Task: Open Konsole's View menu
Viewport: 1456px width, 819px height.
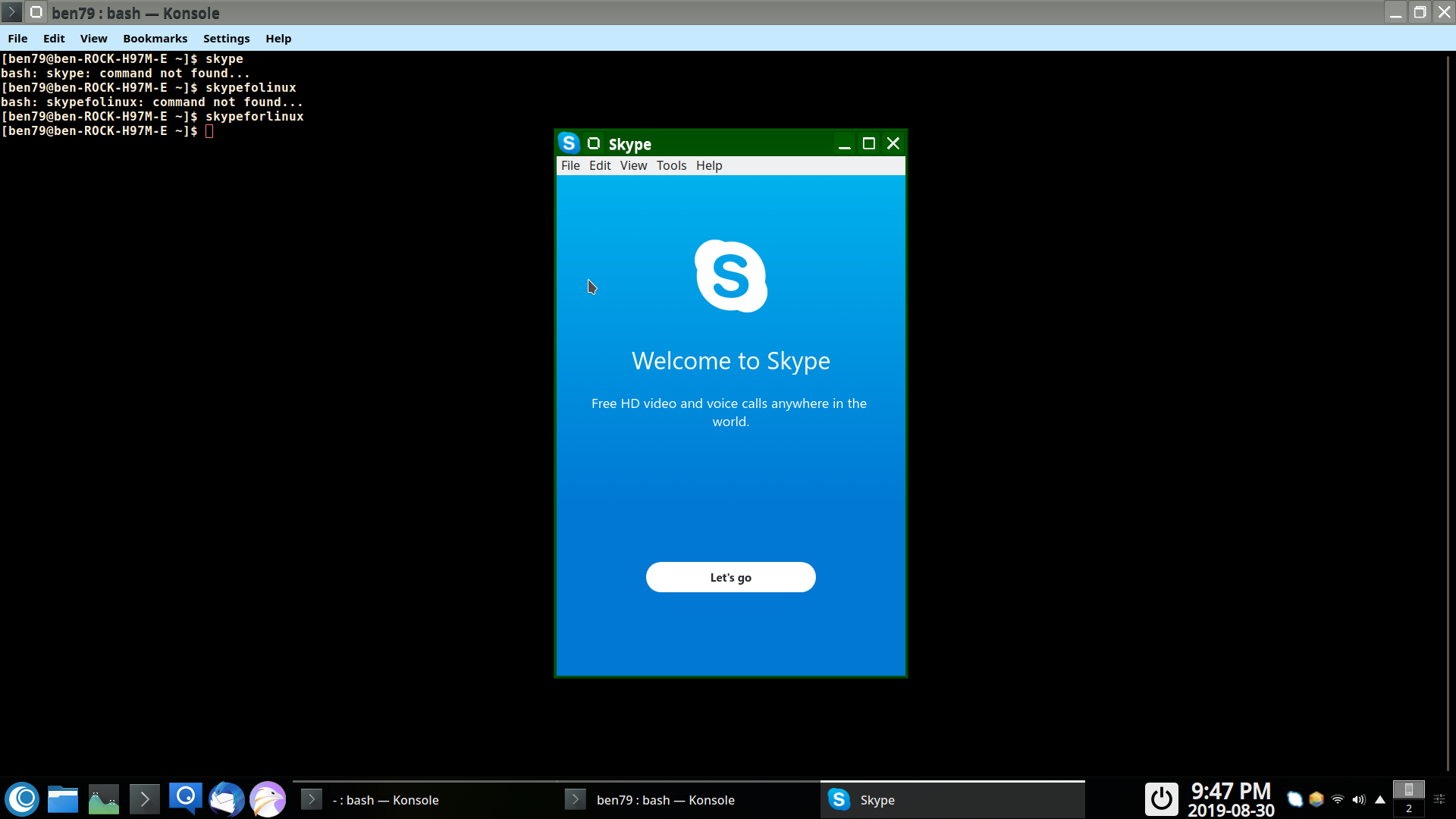Action: [94, 39]
